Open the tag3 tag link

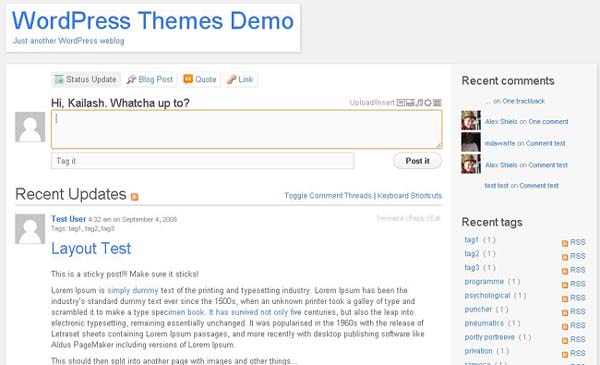[x=471, y=267]
